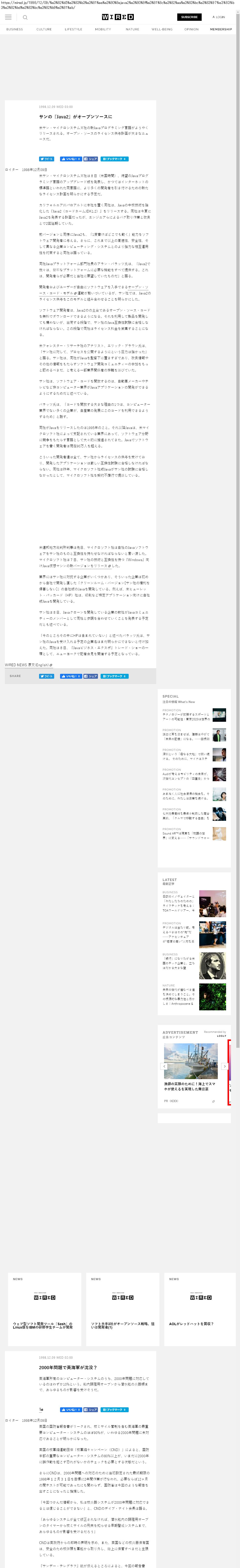This screenshot has height=1568, width=240.
Task: Open the 農業 promotion article thumbnail
Action: 219,794
